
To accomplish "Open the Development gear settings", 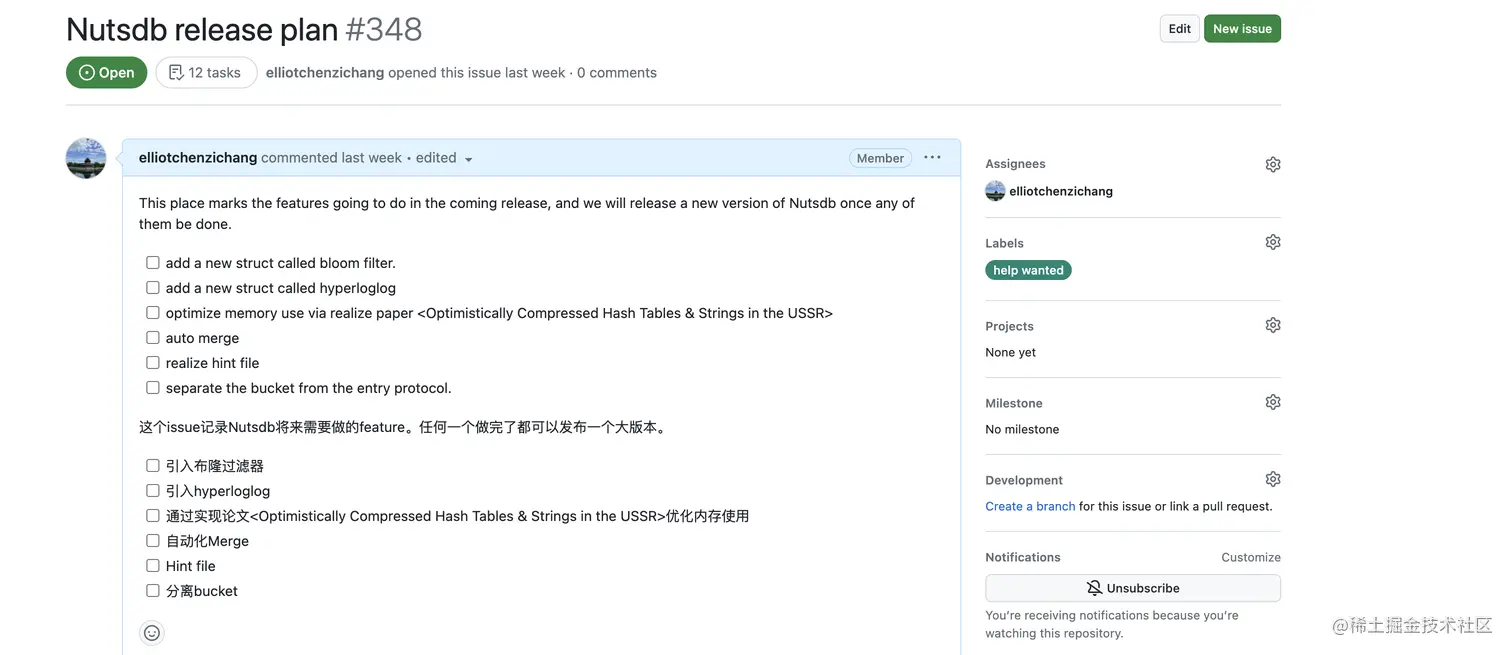I will [1272, 479].
